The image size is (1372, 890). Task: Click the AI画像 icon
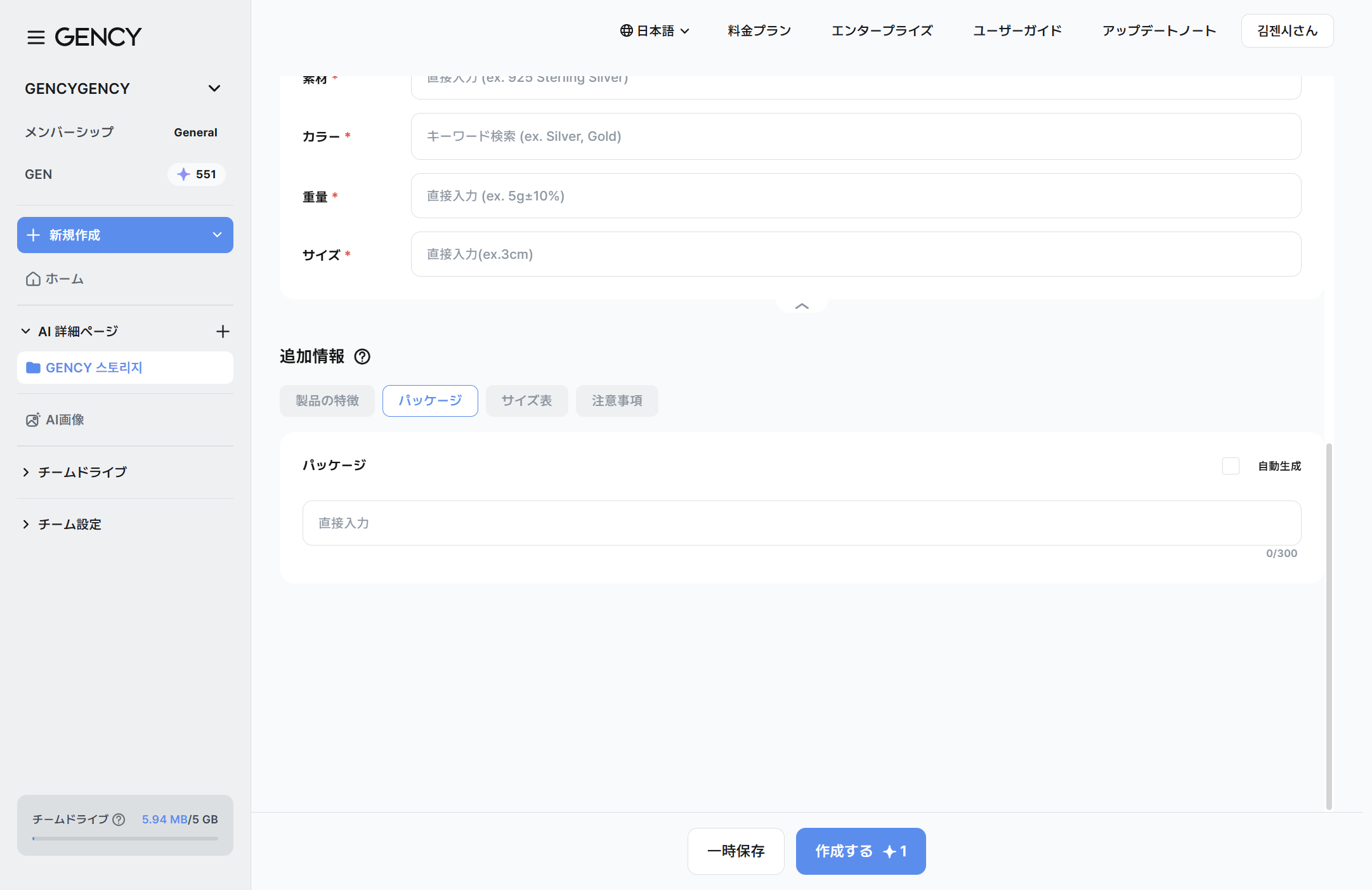pyautogui.click(x=33, y=420)
